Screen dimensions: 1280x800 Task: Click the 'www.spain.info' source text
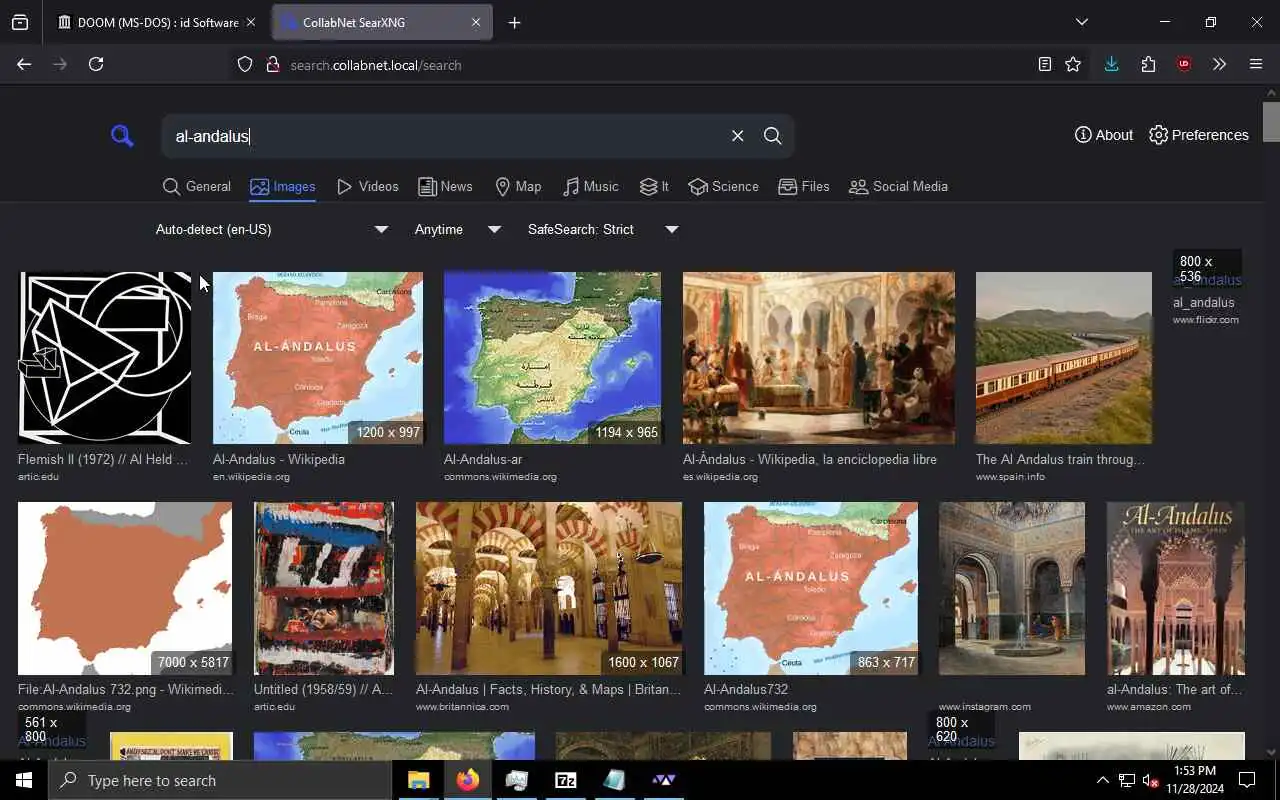(1010, 477)
